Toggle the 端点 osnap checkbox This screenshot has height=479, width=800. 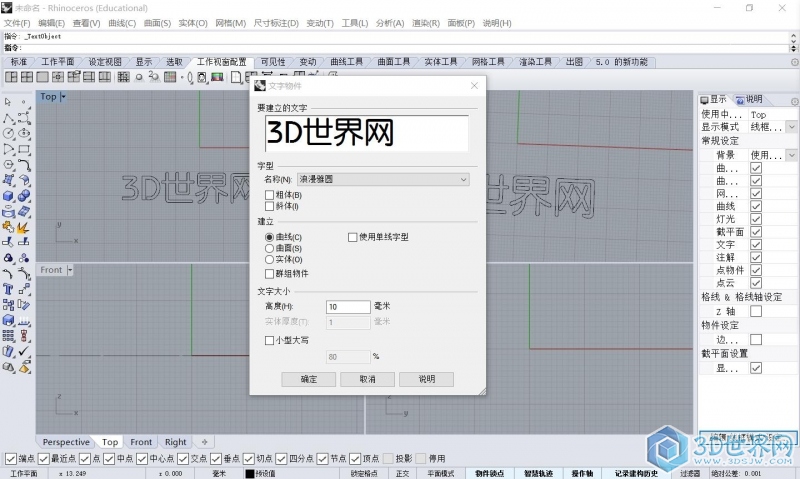tap(10, 459)
